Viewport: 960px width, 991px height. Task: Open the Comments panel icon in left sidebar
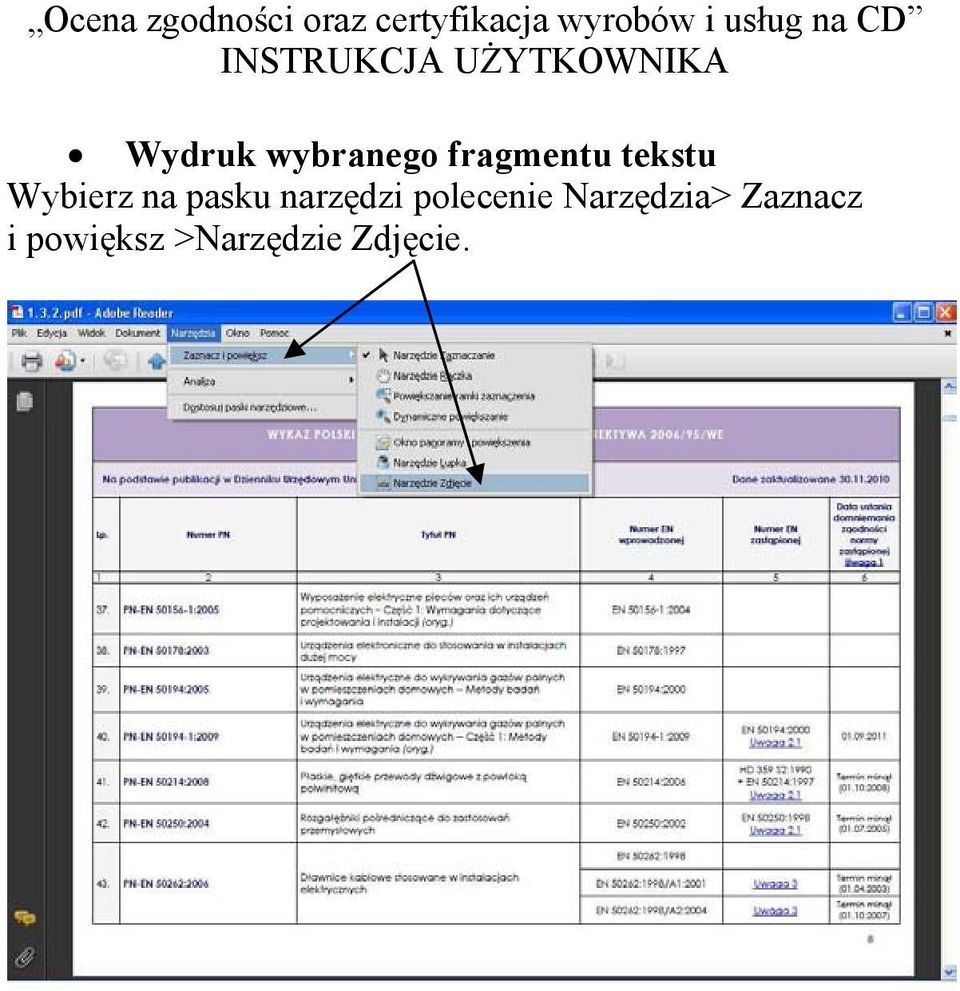pos(25,918)
